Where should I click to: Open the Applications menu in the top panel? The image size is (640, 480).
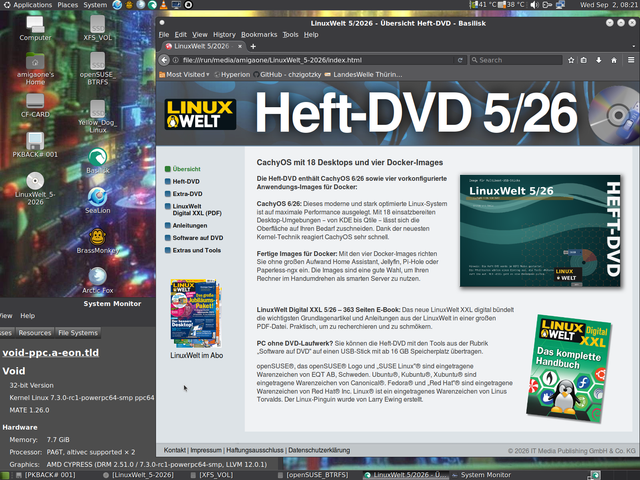point(33,5)
